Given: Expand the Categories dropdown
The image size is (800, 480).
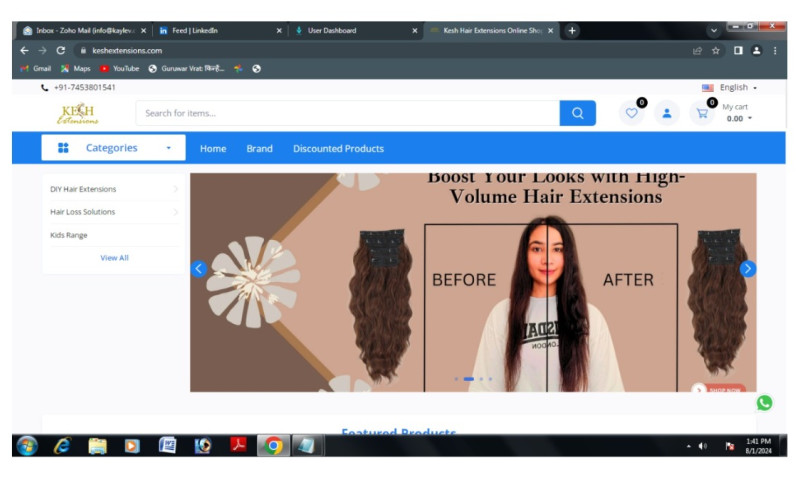Looking at the screenshot, I should [113, 148].
